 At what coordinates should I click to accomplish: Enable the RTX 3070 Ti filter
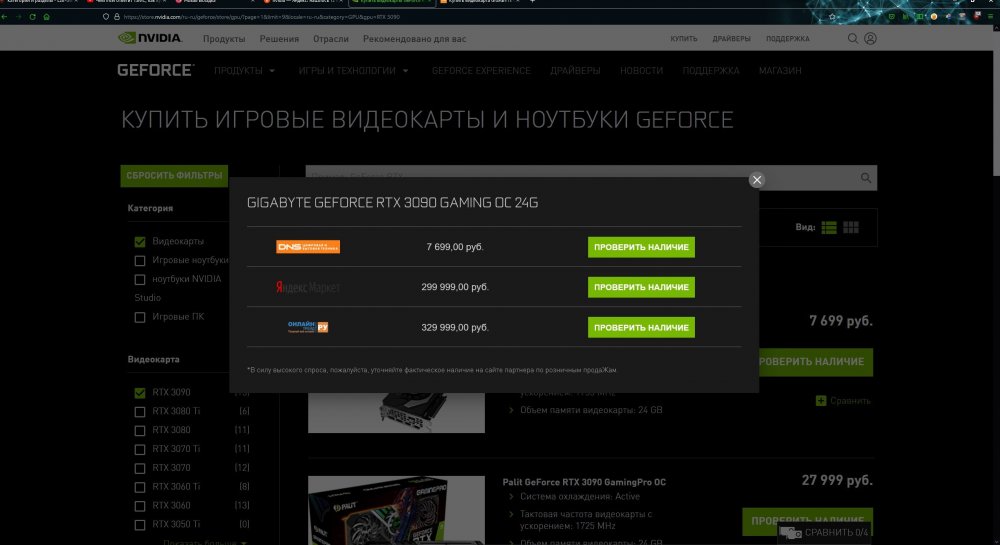pyautogui.click(x=140, y=449)
